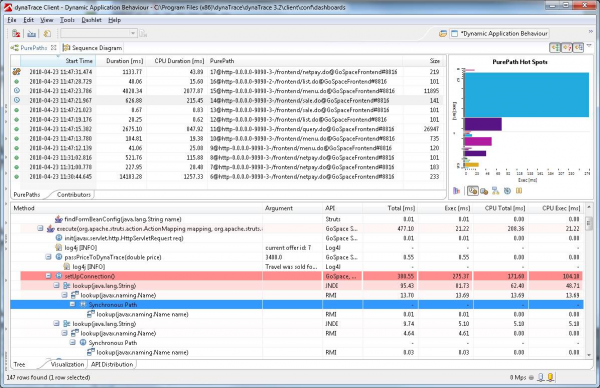Click the round clock icon under Hot Spots
The width and height of the screenshot is (600, 388).
507,191
